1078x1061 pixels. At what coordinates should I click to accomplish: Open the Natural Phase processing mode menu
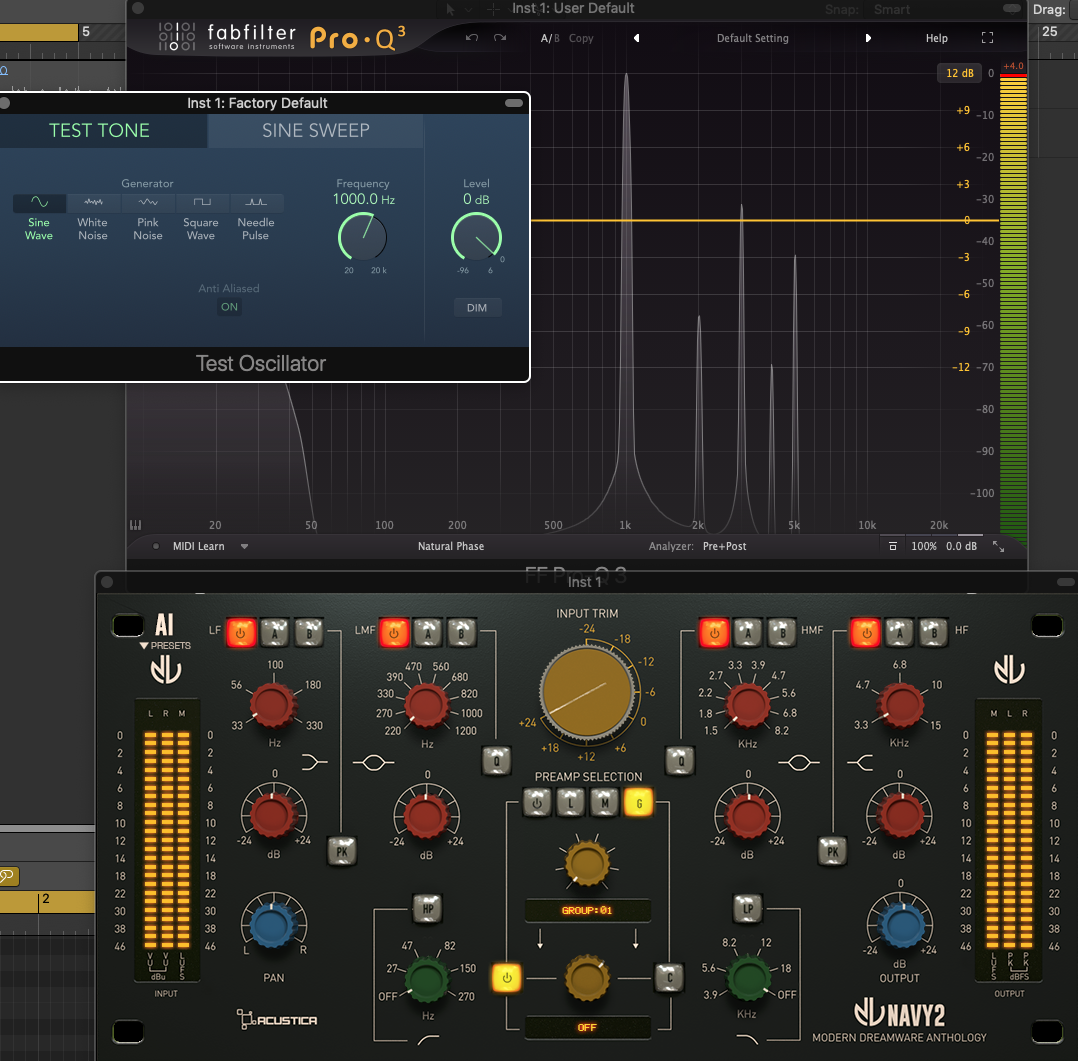tap(451, 546)
